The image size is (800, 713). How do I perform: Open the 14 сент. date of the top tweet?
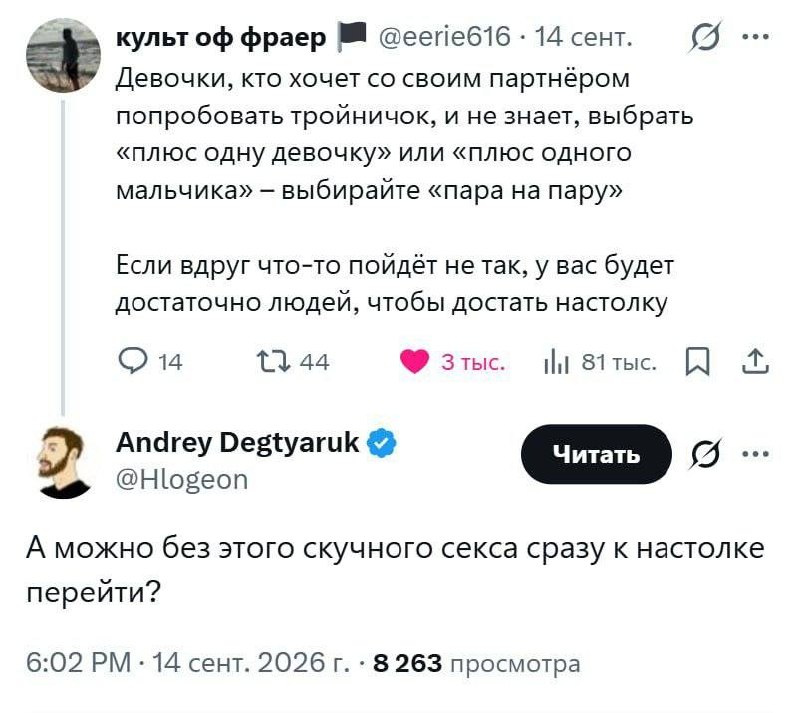point(584,37)
